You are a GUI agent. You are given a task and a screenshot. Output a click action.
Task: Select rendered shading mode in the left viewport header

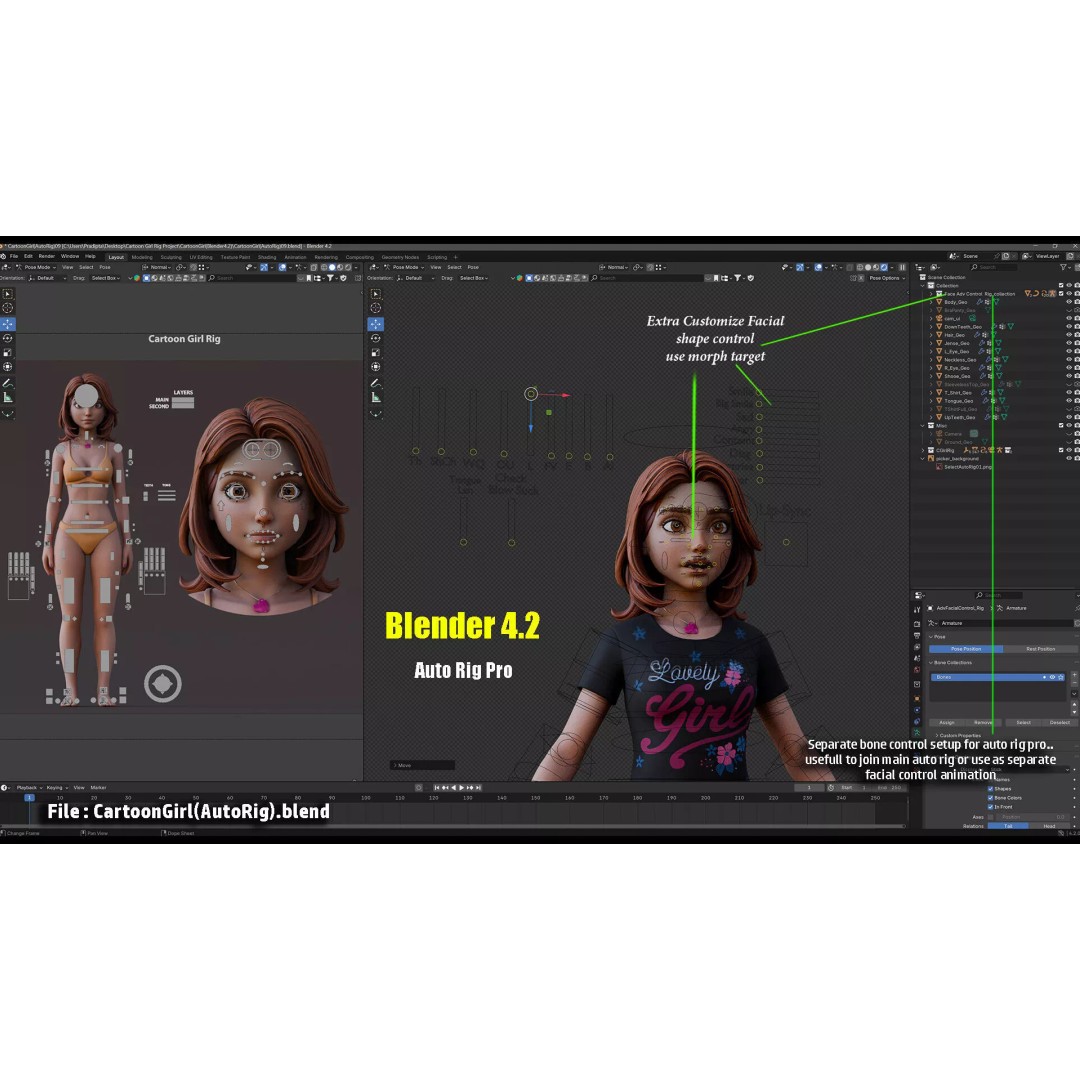coord(349,267)
